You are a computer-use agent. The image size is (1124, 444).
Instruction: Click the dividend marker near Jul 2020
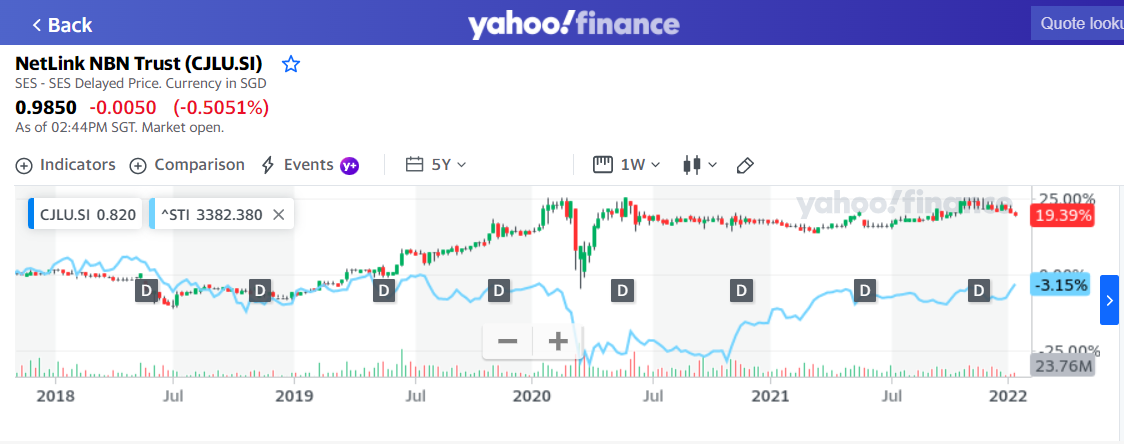(x=622, y=291)
